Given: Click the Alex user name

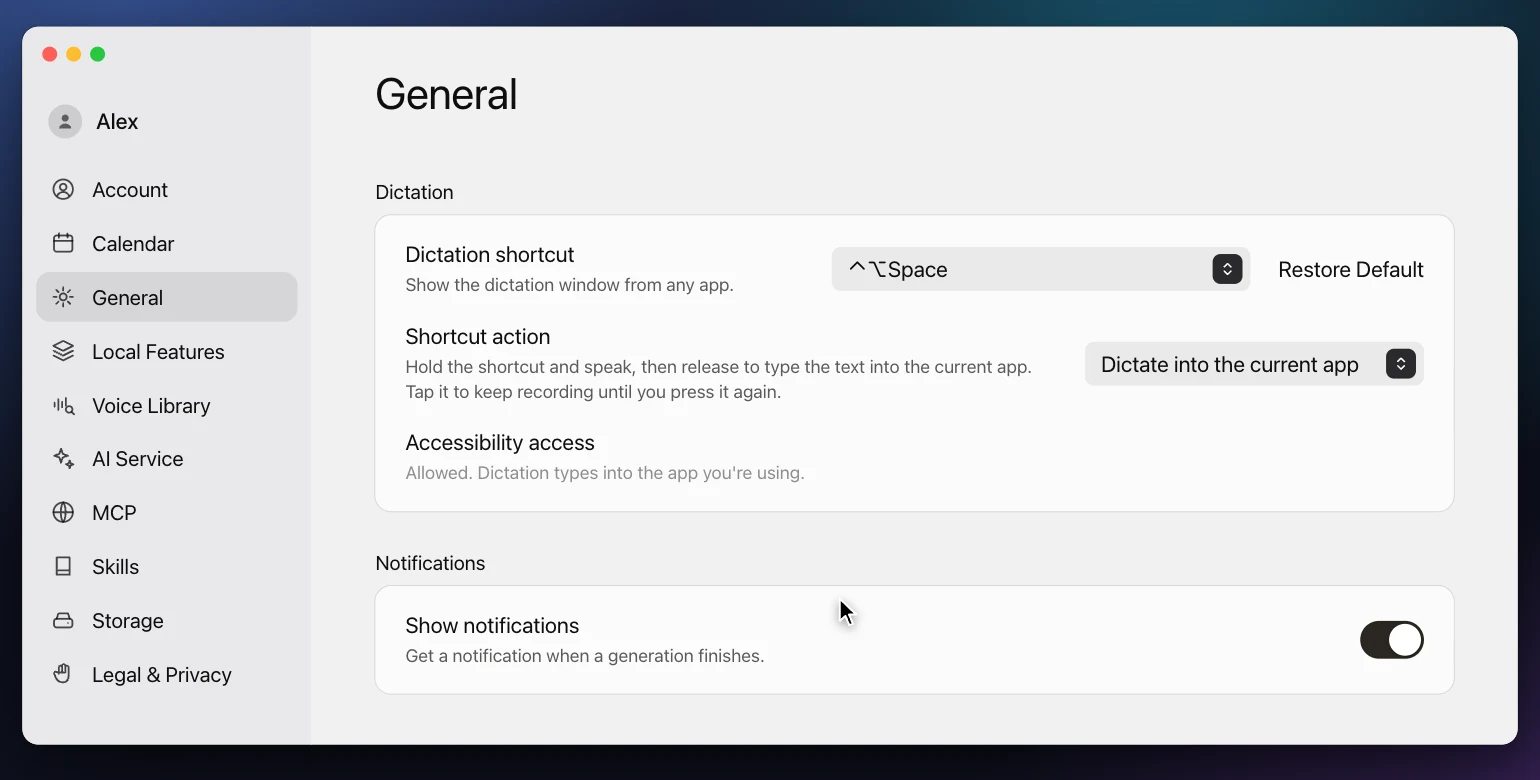Looking at the screenshot, I should pyautogui.click(x=117, y=122).
